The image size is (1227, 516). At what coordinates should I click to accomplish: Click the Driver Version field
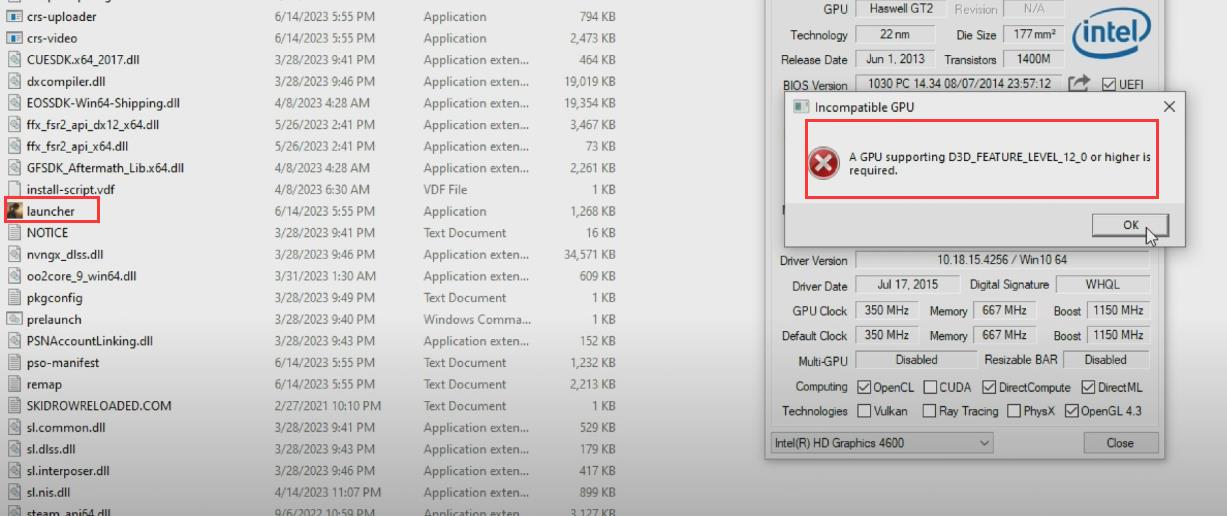1002,260
